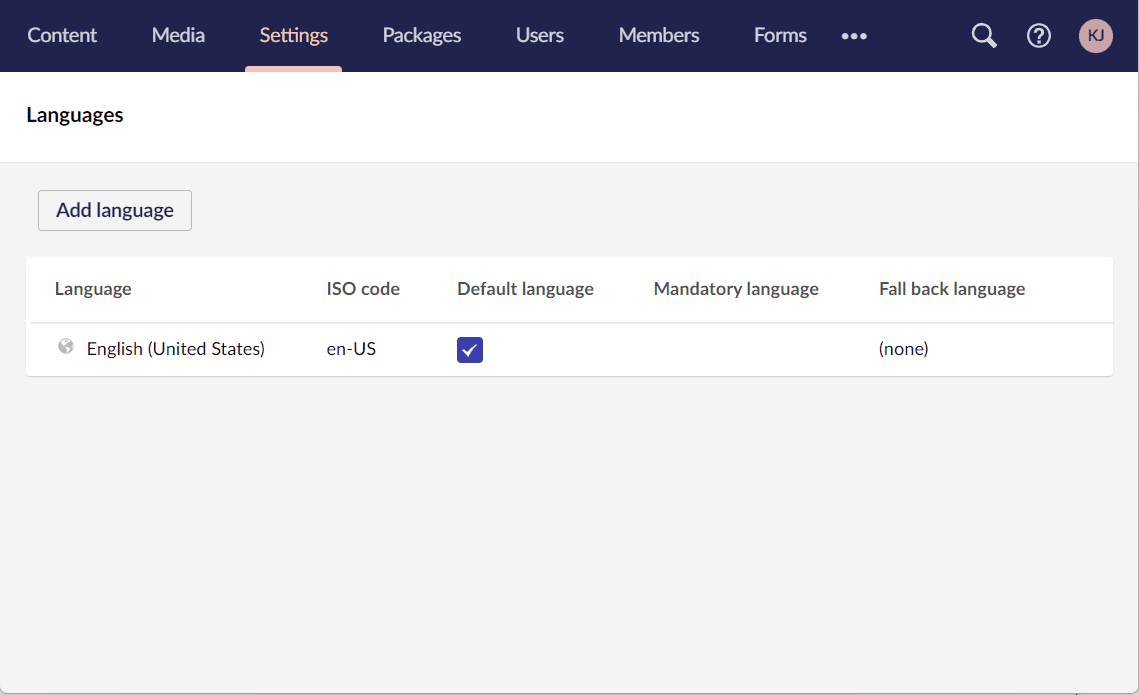Open the Forms section
Screen dimensions: 1139x695
point(780,35)
